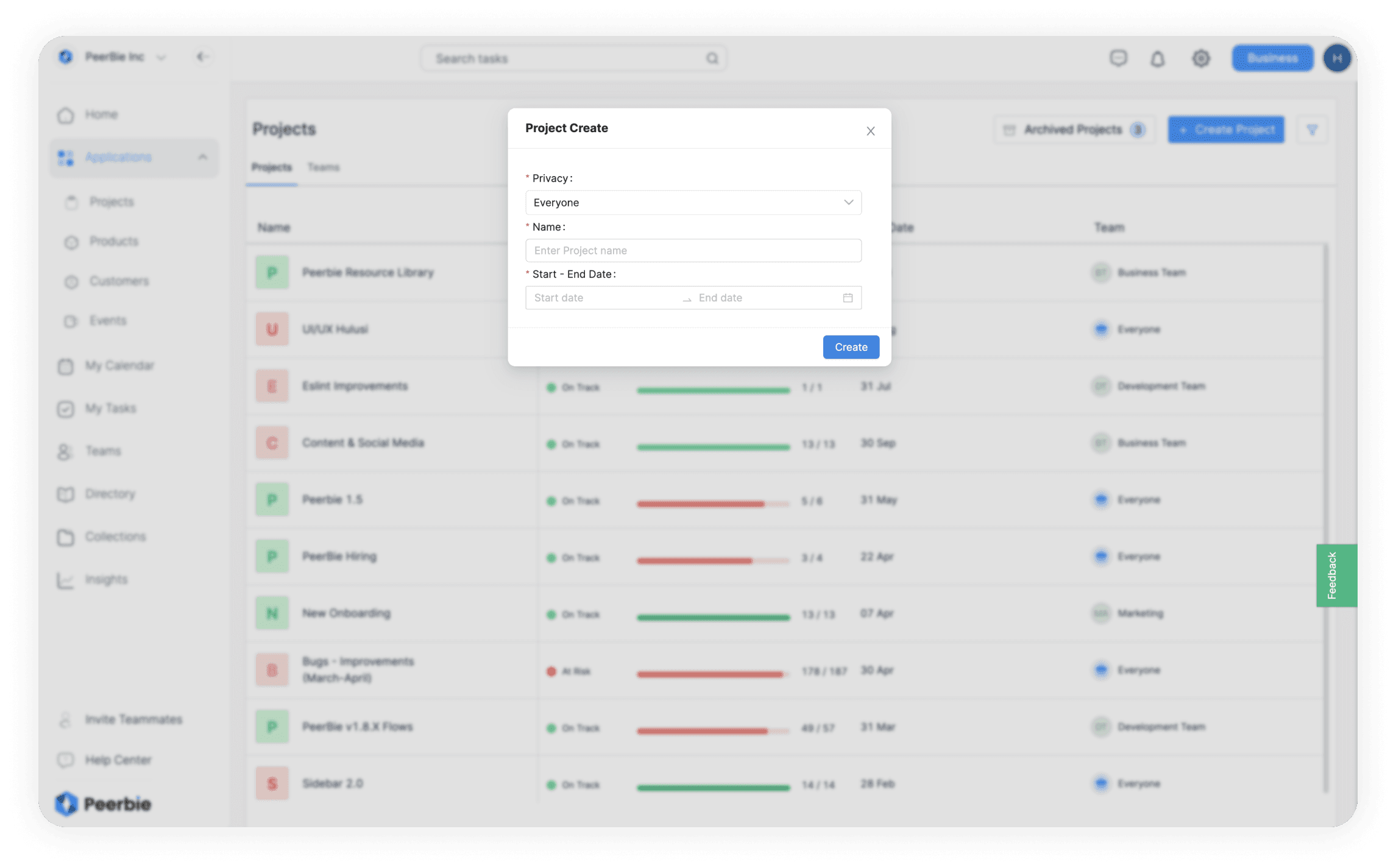1396x868 pixels.
Task: Click the calendar icon in date field
Action: click(848, 298)
